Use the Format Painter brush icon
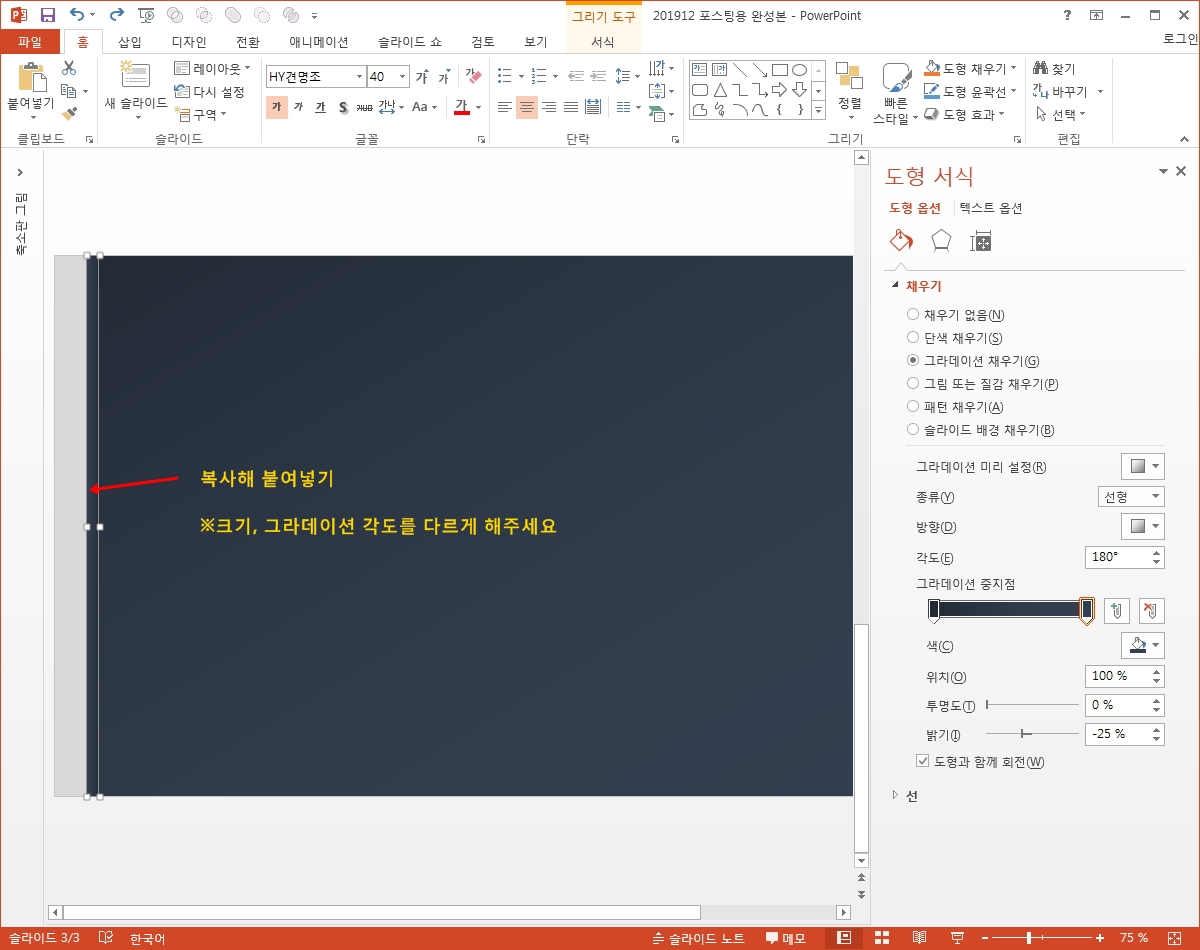The width and height of the screenshot is (1200, 950). 69,113
